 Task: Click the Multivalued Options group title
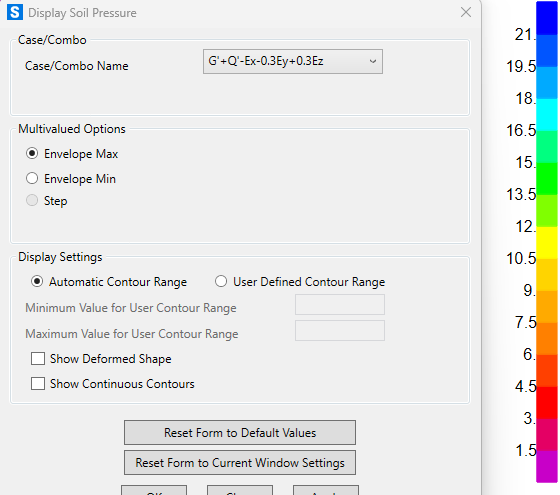pyautogui.click(x=72, y=129)
